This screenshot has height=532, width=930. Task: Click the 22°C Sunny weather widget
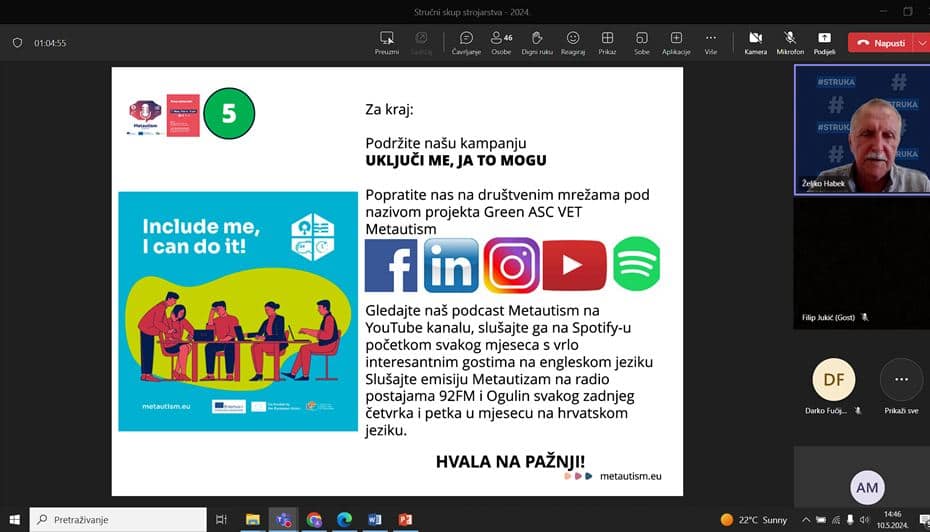753,520
